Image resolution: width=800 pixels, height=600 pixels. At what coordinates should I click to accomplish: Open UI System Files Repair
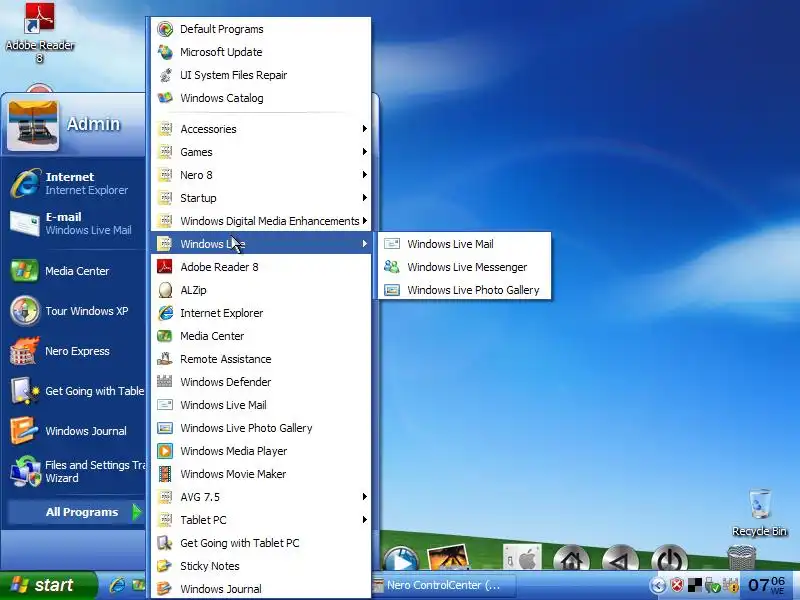(261, 75)
